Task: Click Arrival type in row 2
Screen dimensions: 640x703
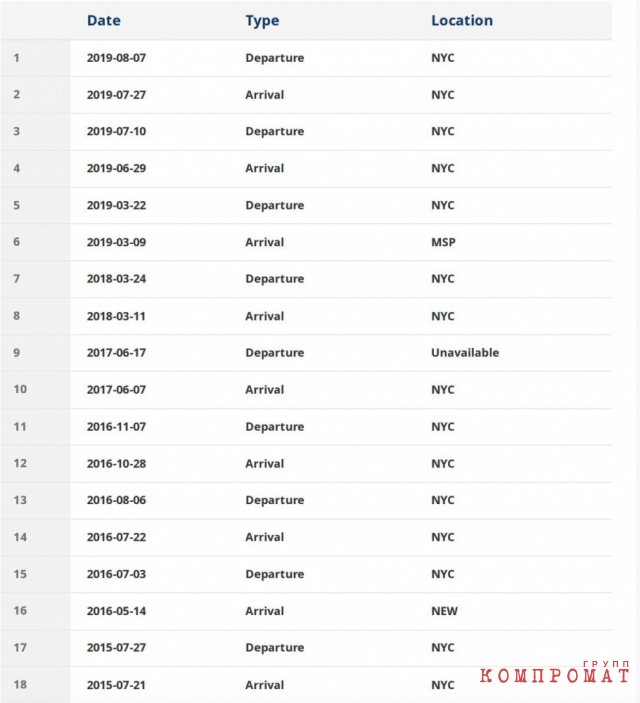Action: 264,95
